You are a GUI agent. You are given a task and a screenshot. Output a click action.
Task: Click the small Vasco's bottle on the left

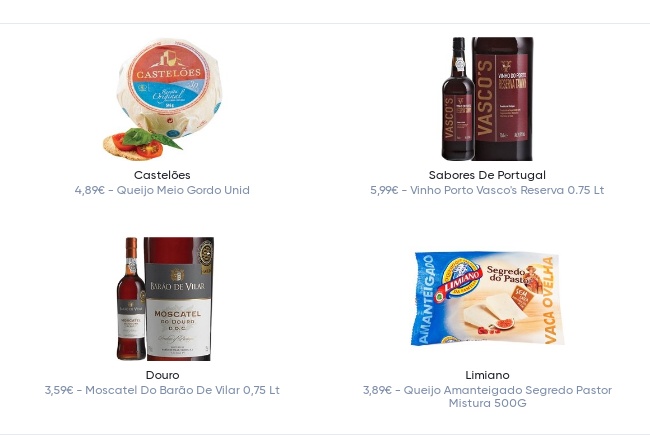coord(457,99)
